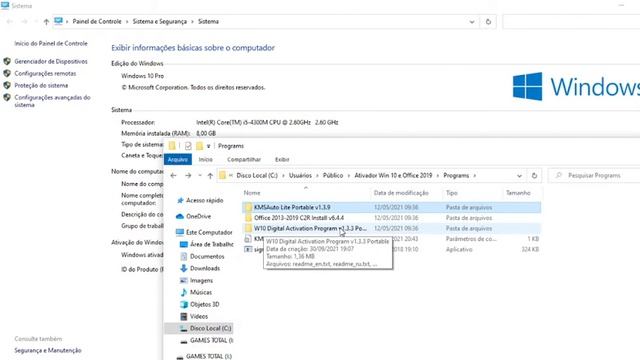Sort files by Data de modificação column
Image resolution: width=640 pixels, height=360 pixels.
click(401, 193)
